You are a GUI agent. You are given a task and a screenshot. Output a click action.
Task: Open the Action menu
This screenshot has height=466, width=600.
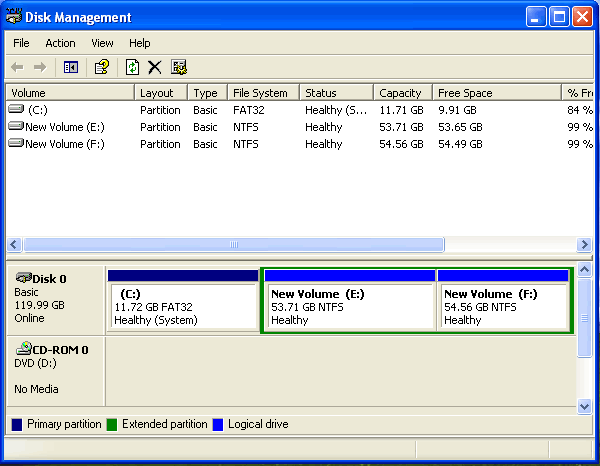(60, 43)
